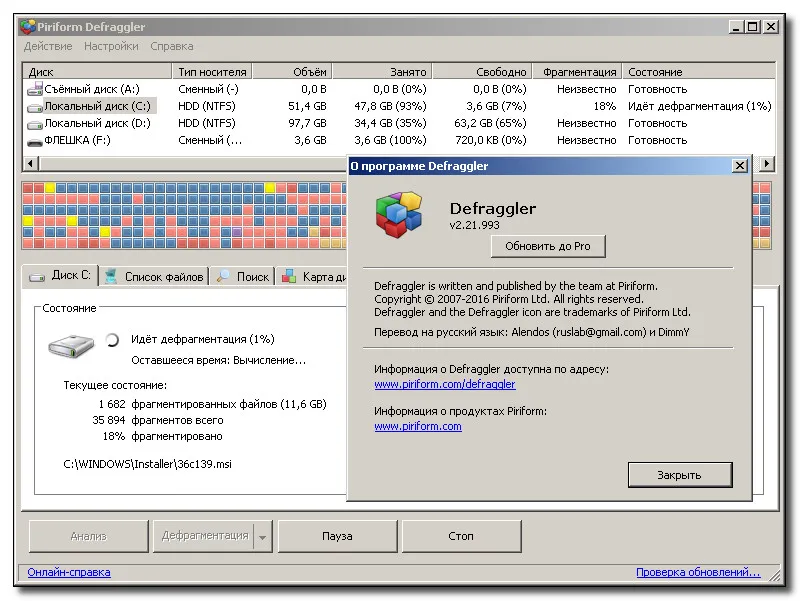Open the Справка menu
The image size is (800, 601).
pos(171,46)
